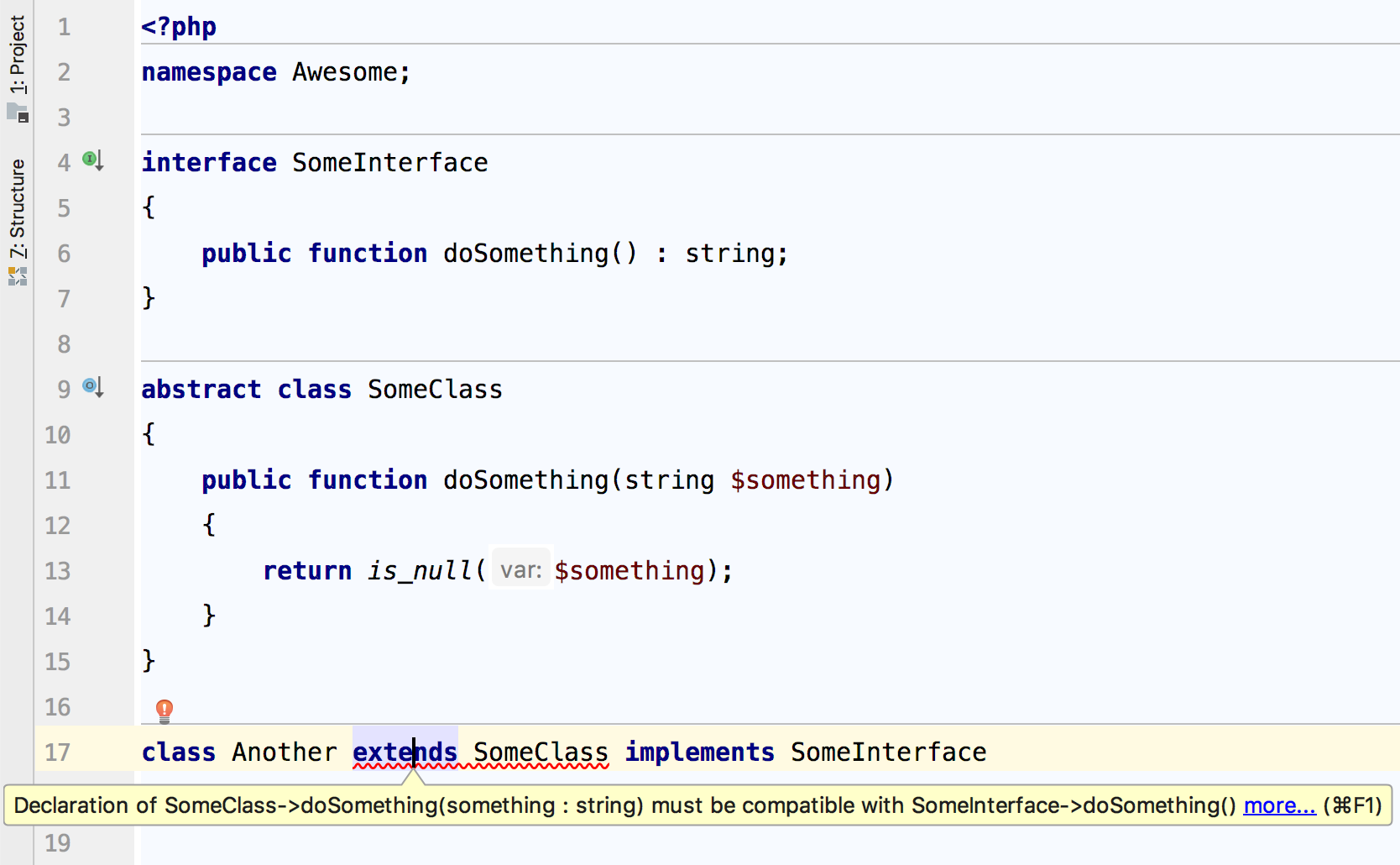Click '$something' parameter on line 11

pyautogui.click(x=806, y=480)
